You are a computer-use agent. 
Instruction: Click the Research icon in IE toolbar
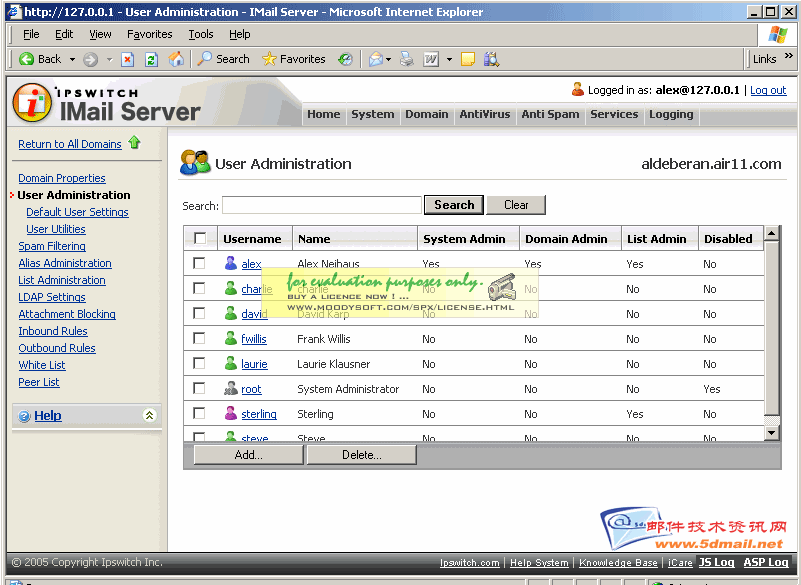point(491,59)
